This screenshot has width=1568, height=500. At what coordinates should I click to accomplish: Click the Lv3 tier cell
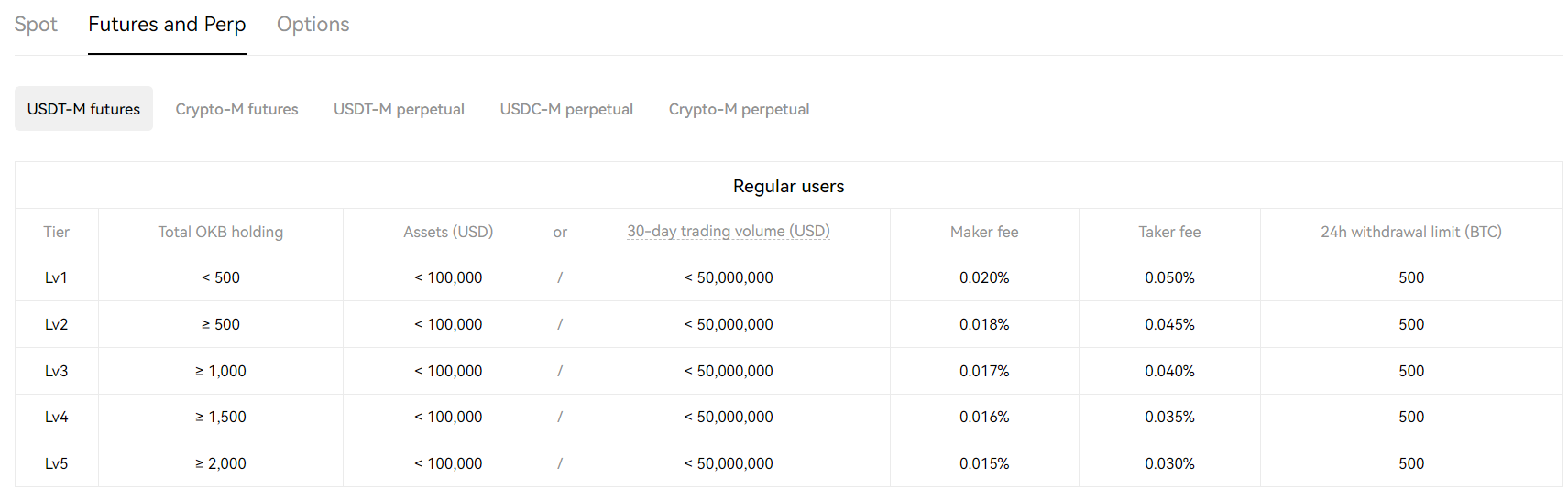coord(57,371)
